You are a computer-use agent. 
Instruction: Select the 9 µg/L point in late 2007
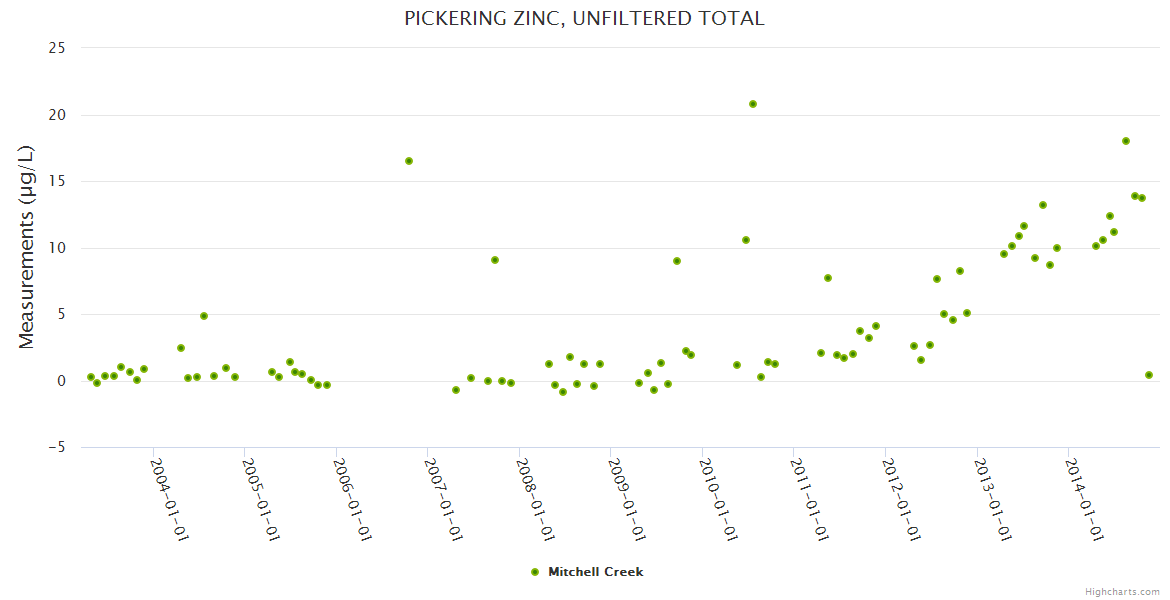click(x=495, y=260)
